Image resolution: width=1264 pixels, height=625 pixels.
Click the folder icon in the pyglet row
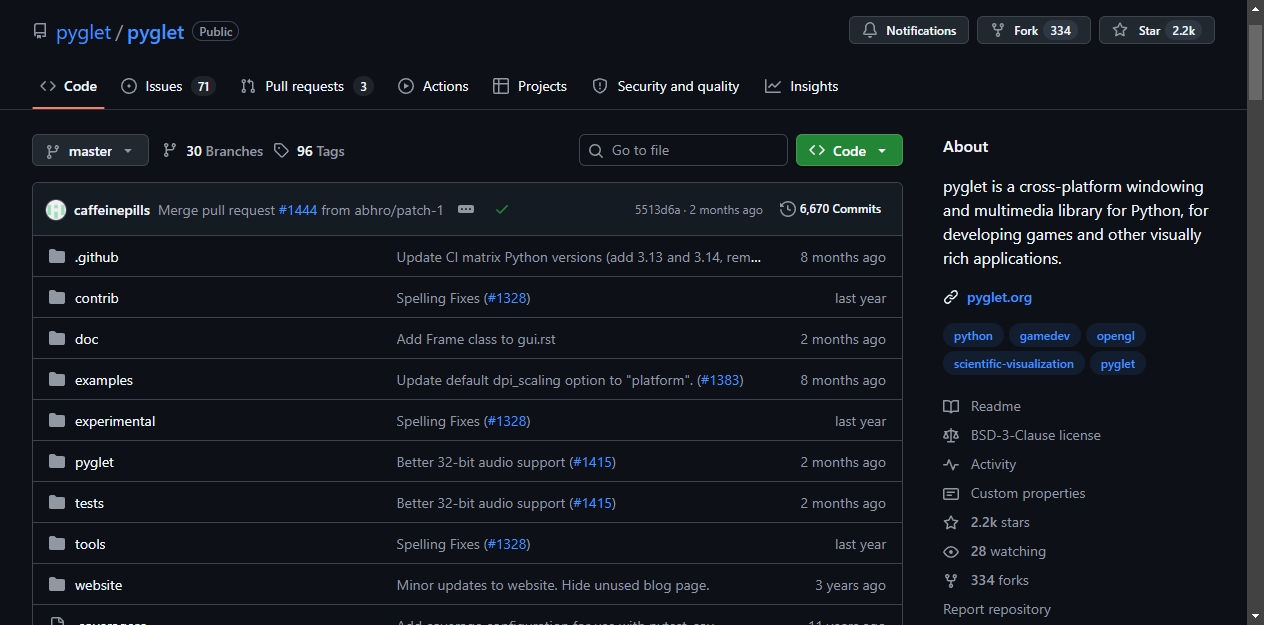[57, 462]
